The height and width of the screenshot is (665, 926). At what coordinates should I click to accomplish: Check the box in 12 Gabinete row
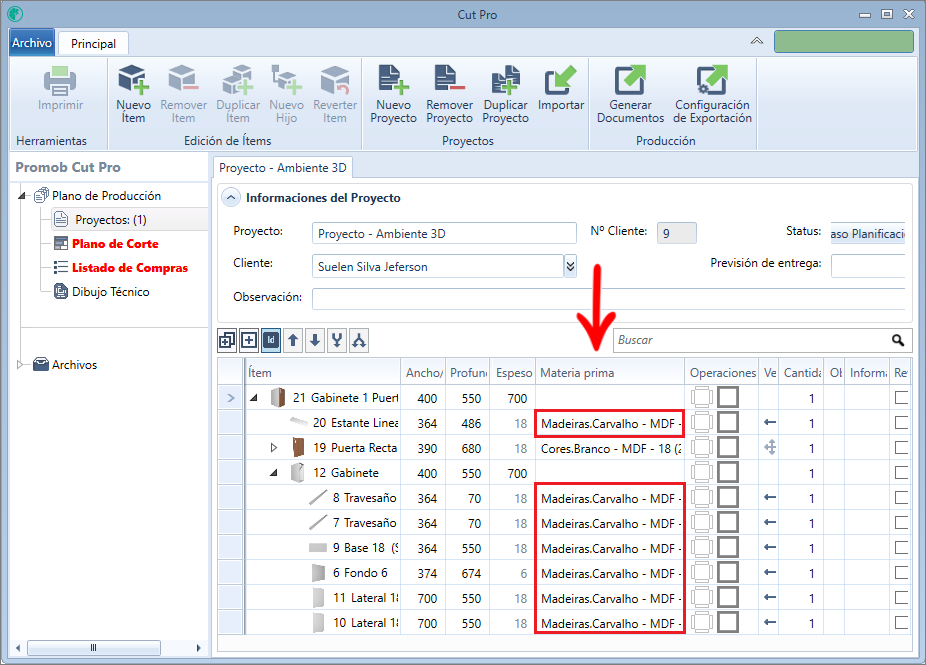(901, 472)
